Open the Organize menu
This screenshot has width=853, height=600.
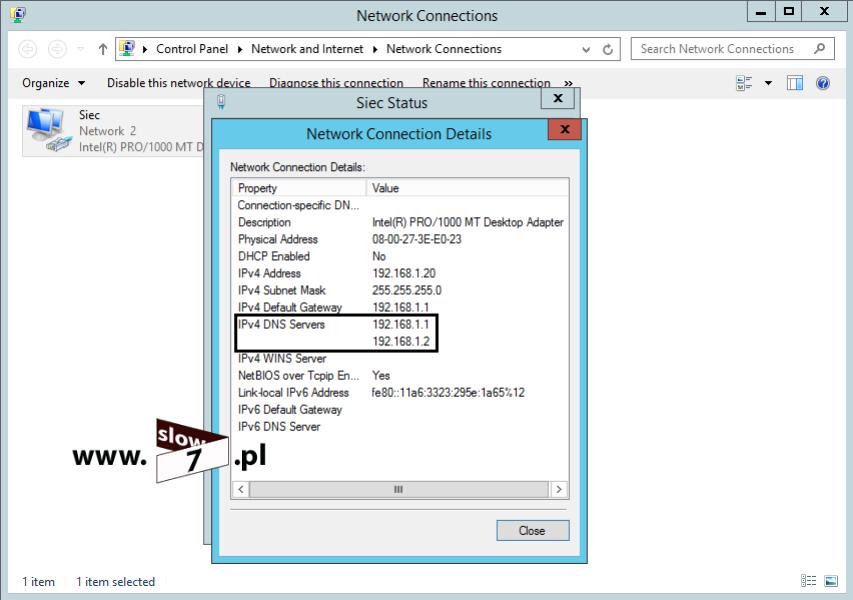(x=53, y=83)
